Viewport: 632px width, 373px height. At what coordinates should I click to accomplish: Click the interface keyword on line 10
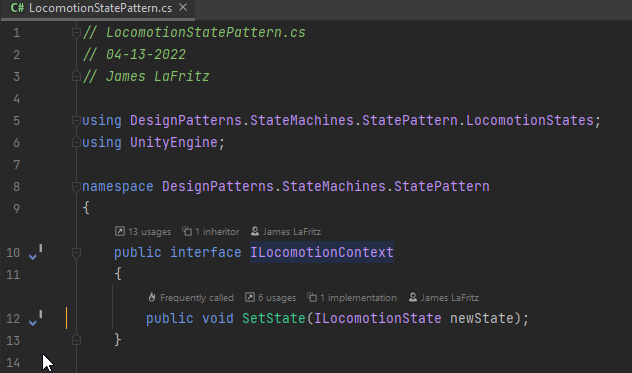coord(206,252)
